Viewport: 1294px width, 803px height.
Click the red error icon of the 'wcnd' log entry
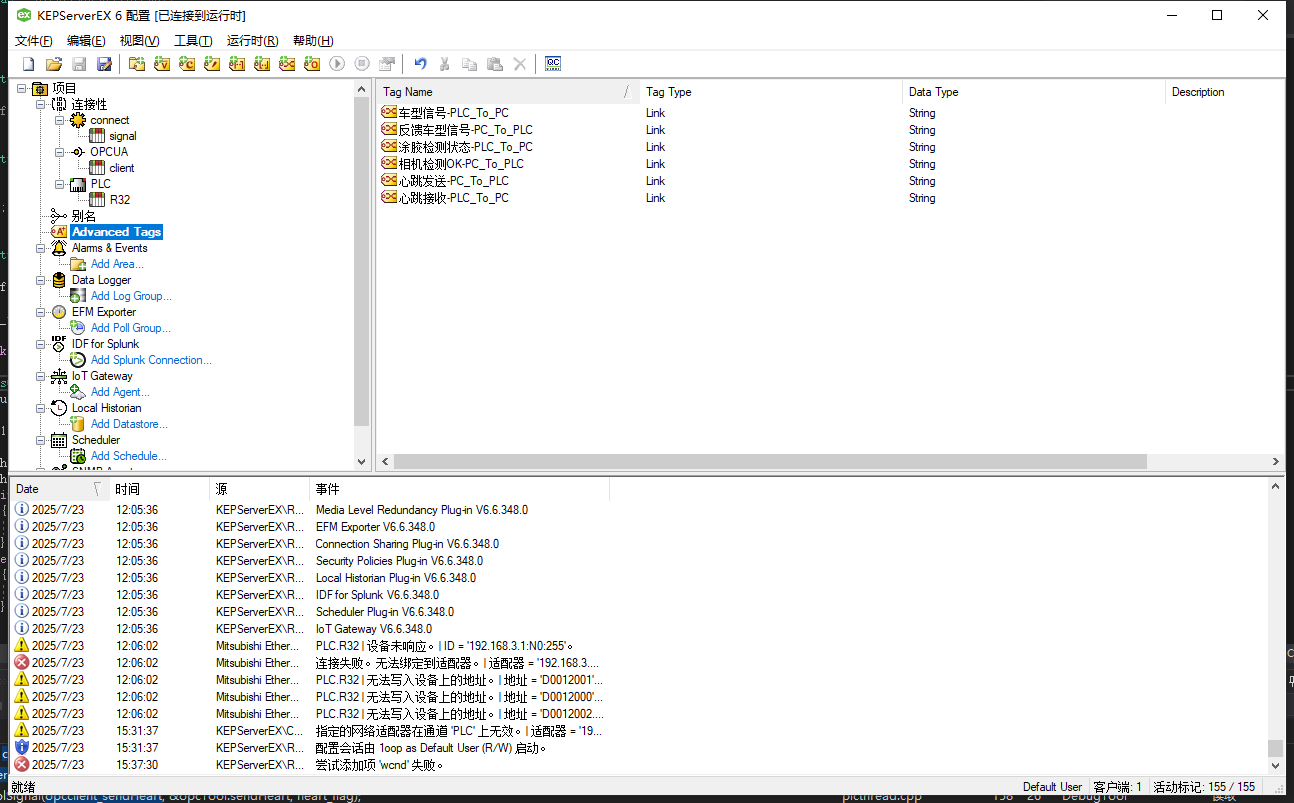(22, 764)
